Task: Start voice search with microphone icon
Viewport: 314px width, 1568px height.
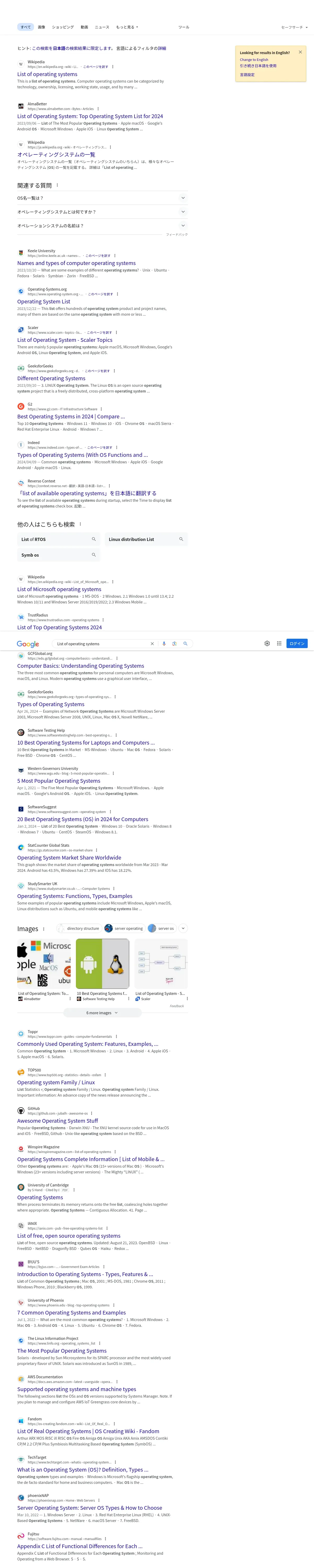Action: click(x=164, y=643)
